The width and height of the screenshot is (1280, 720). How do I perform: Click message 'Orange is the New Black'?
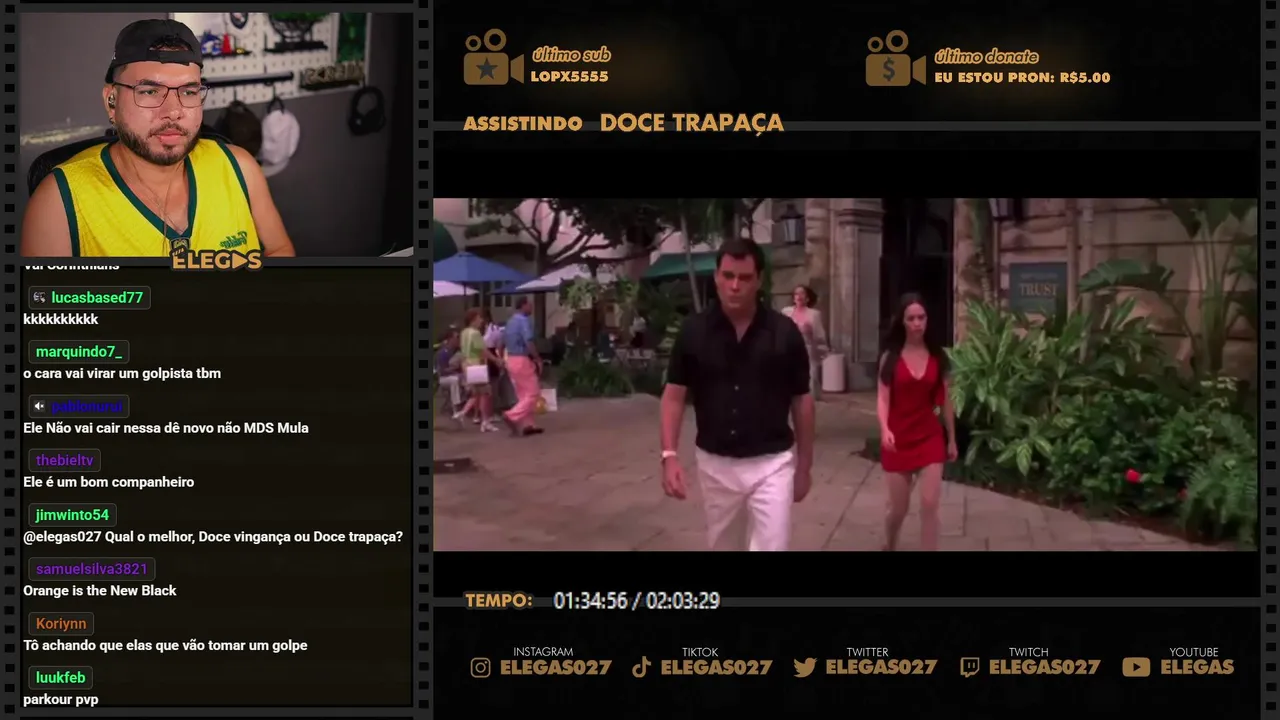(x=100, y=591)
